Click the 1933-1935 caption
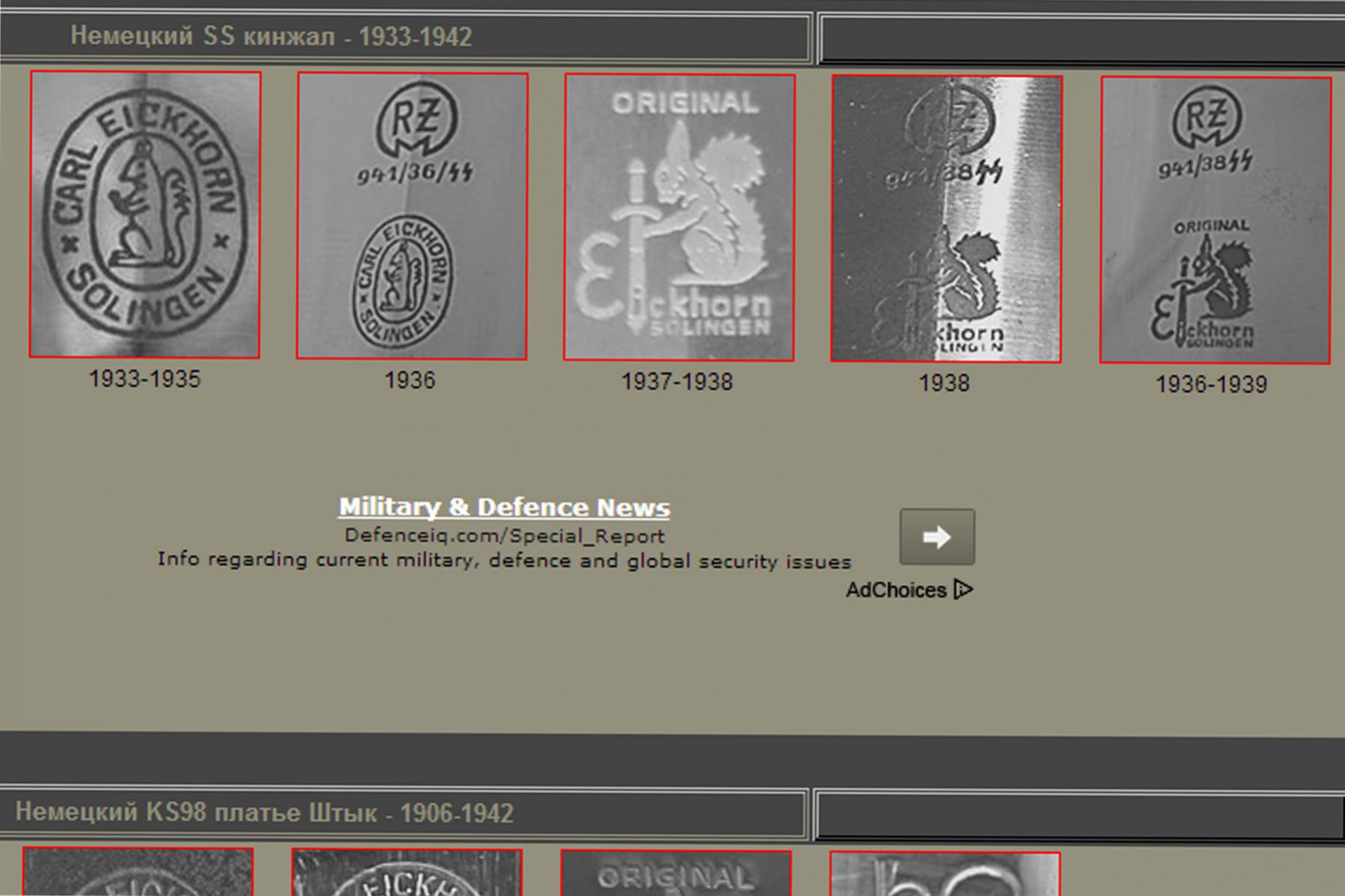This screenshot has width=1345, height=896. click(x=145, y=379)
